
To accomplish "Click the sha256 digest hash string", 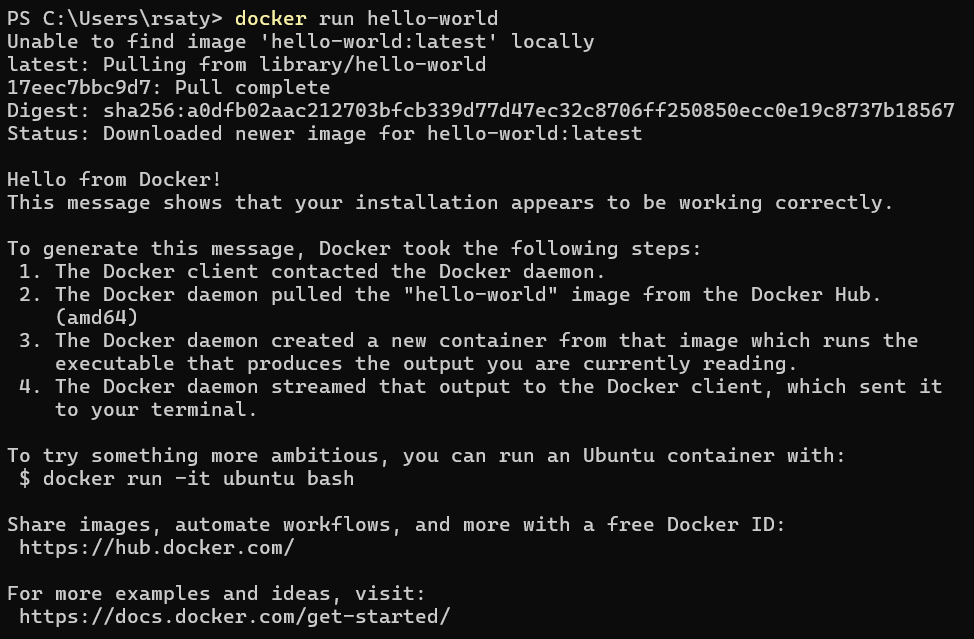I will [x=529, y=111].
